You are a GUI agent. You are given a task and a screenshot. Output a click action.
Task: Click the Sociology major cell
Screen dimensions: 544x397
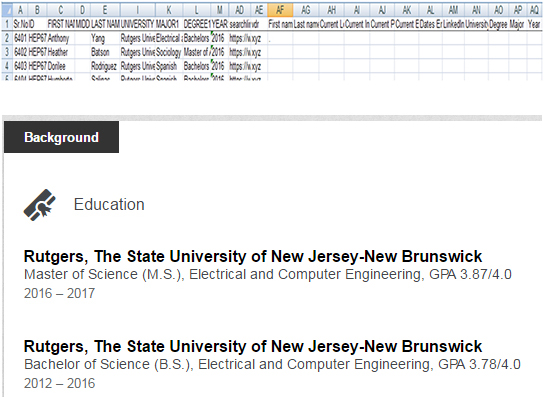169,52
